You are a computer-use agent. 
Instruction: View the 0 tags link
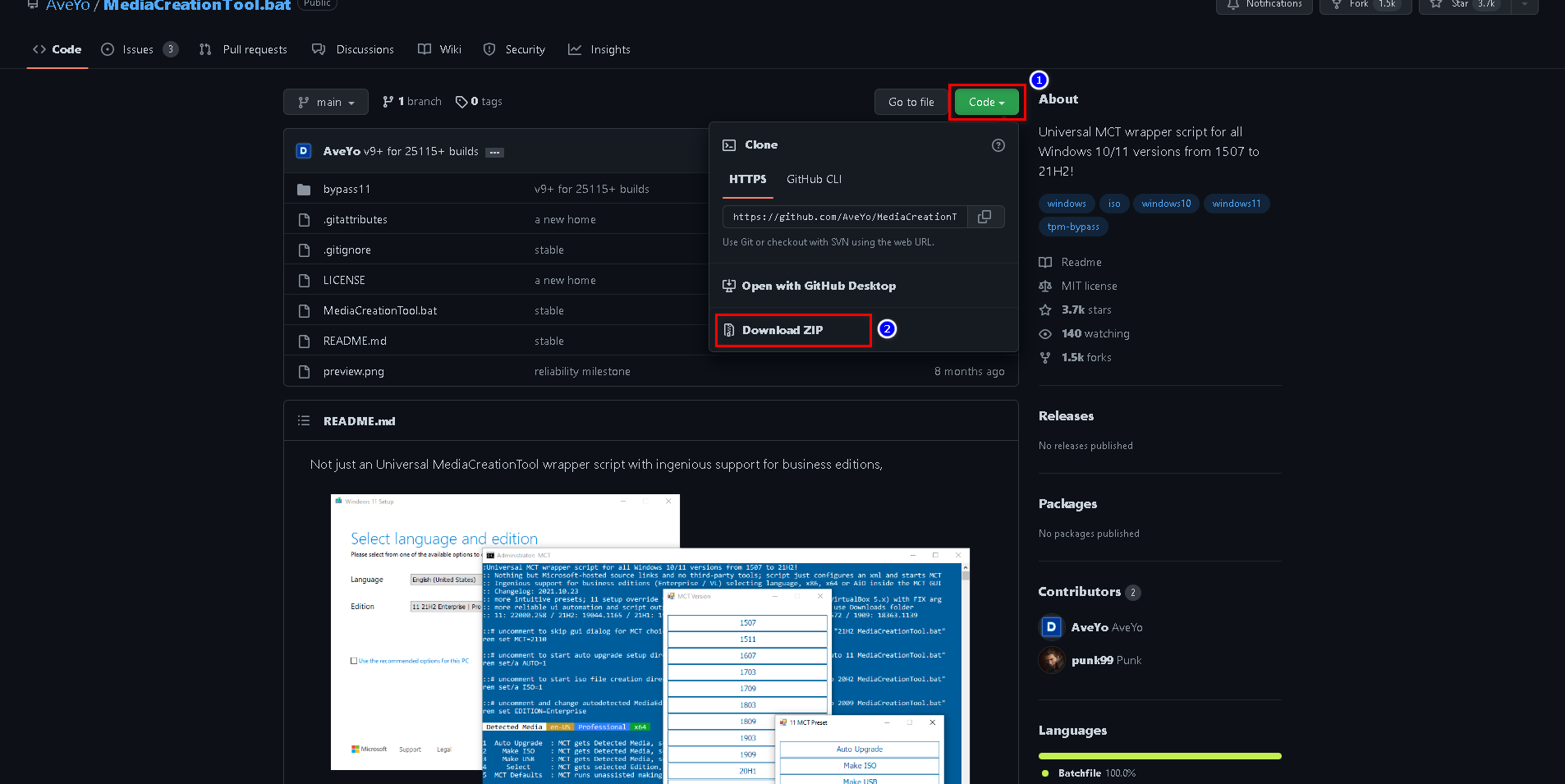tap(480, 102)
